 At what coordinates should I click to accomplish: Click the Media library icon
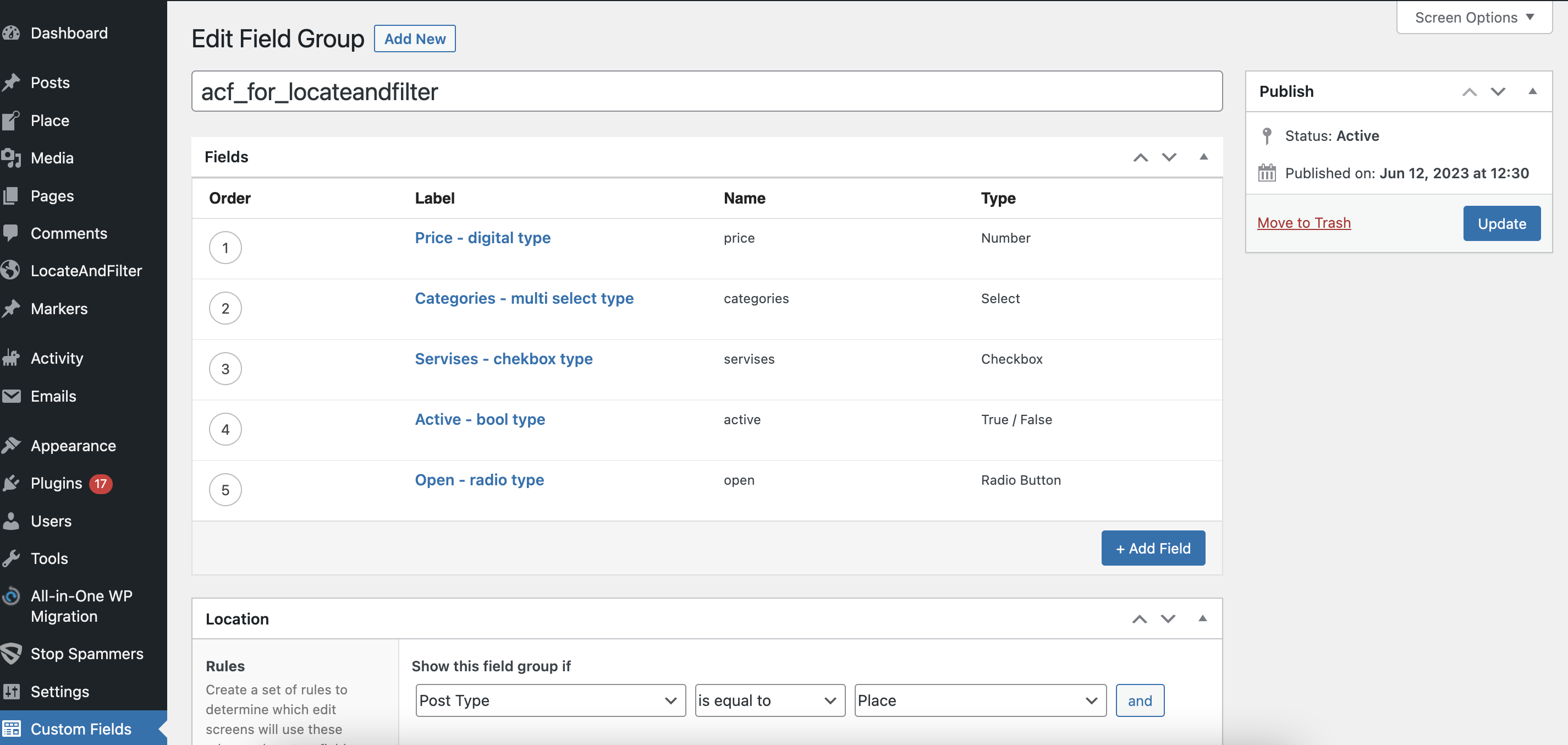click(12, 158)
